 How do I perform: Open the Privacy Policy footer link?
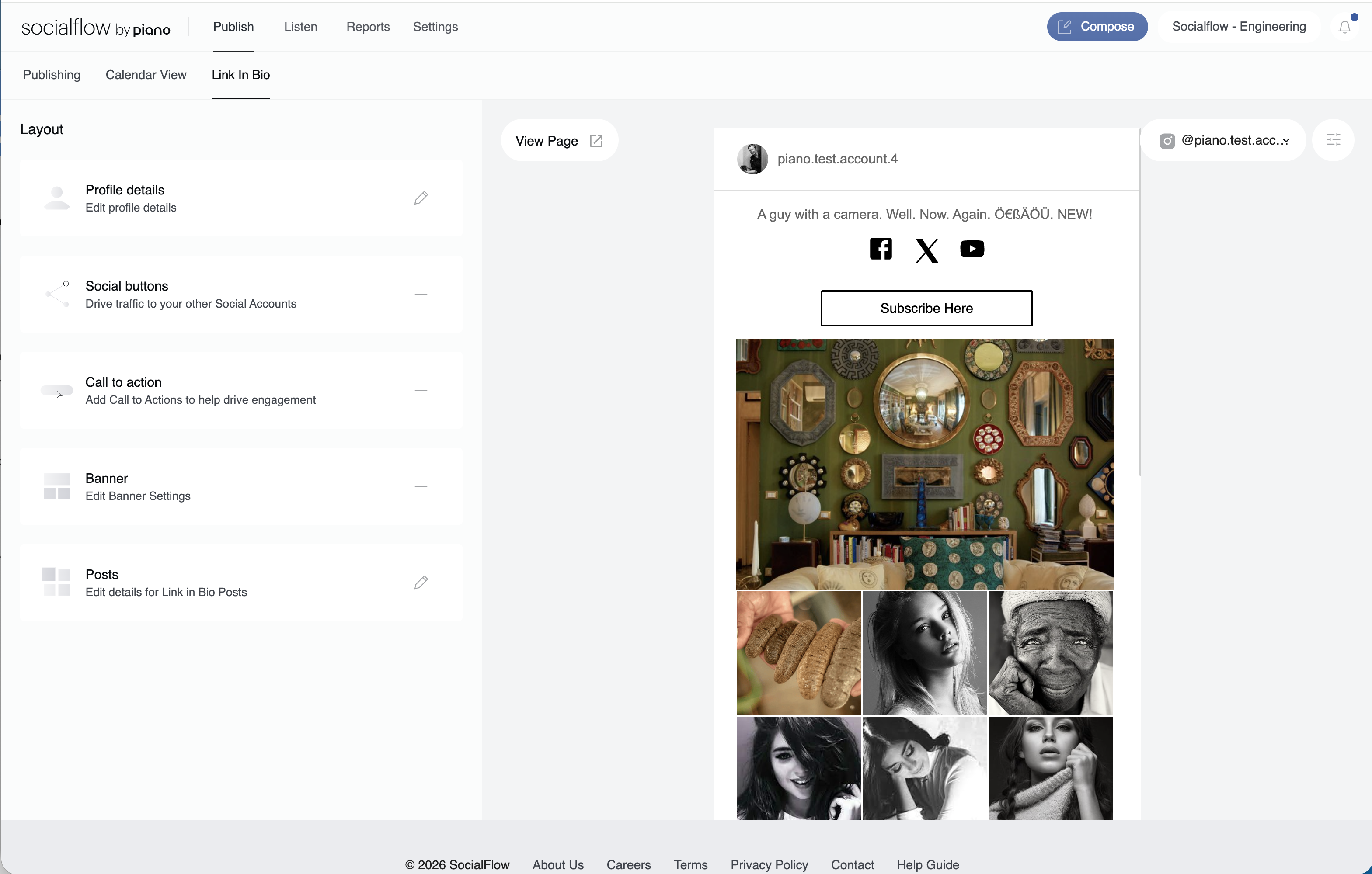769,864
